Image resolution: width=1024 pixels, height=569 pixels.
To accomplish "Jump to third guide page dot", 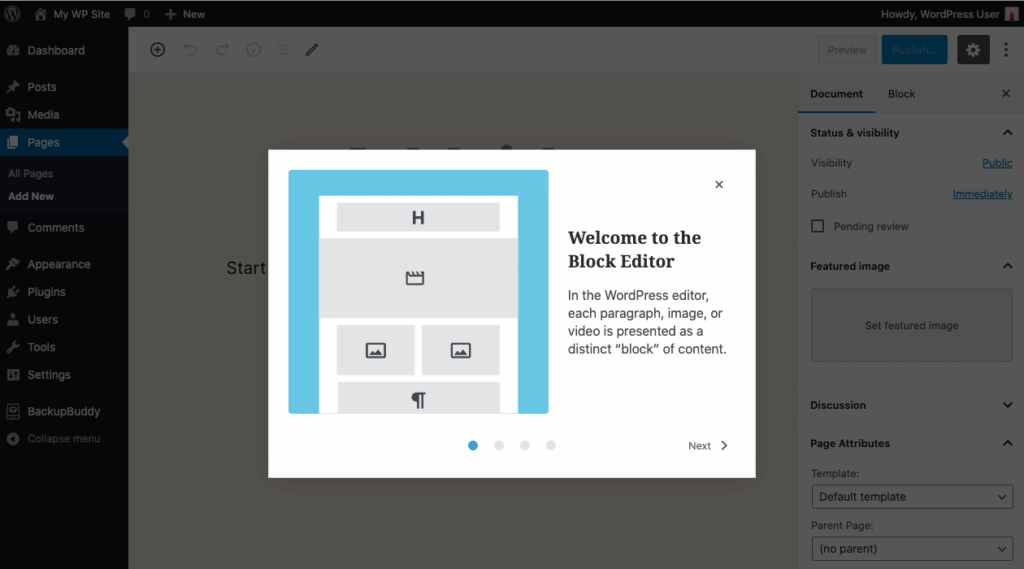I will pyautogui.click(x=525, y=446).
